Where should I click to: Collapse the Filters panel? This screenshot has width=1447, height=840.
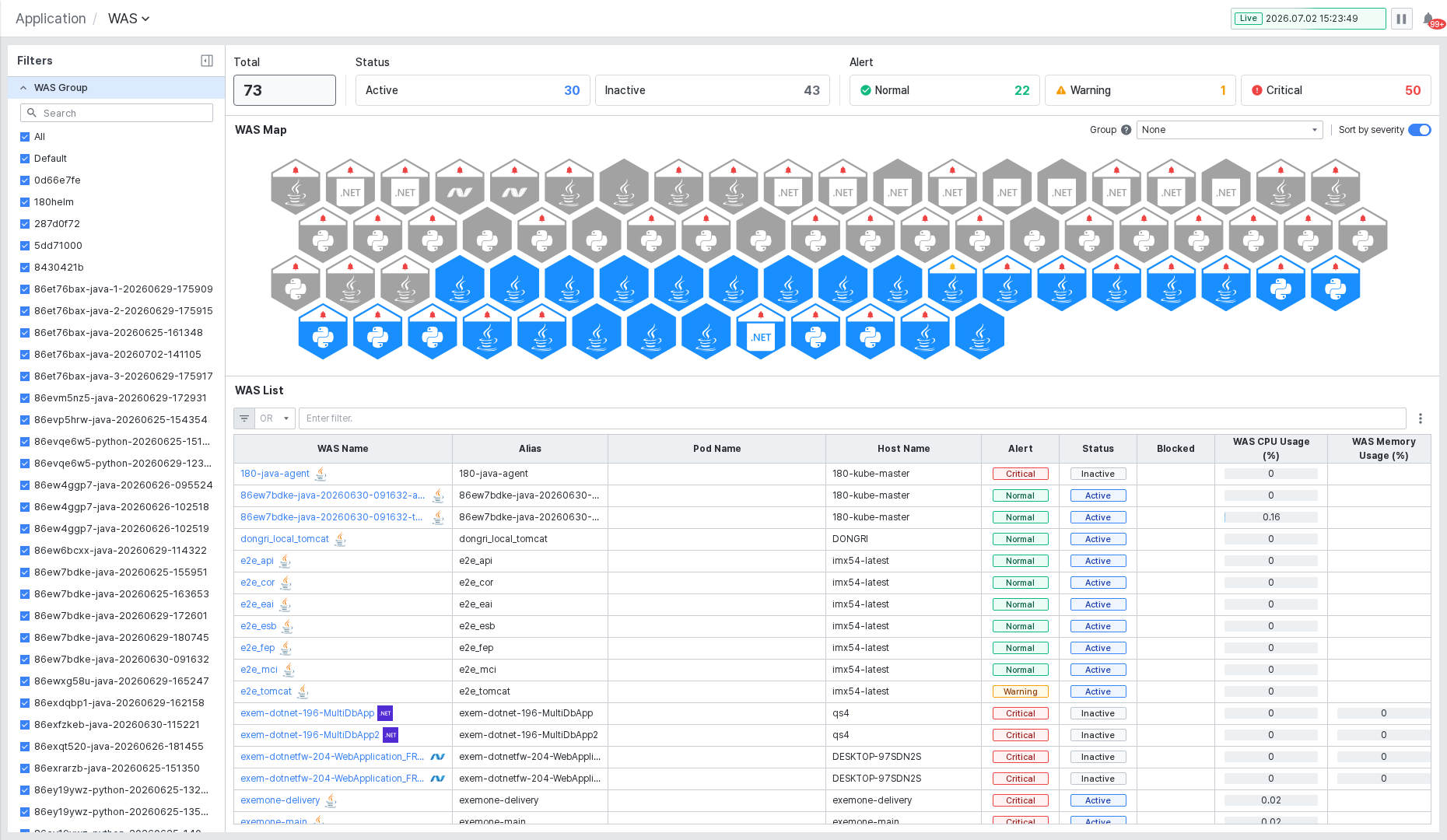click(x=207, y=61)
